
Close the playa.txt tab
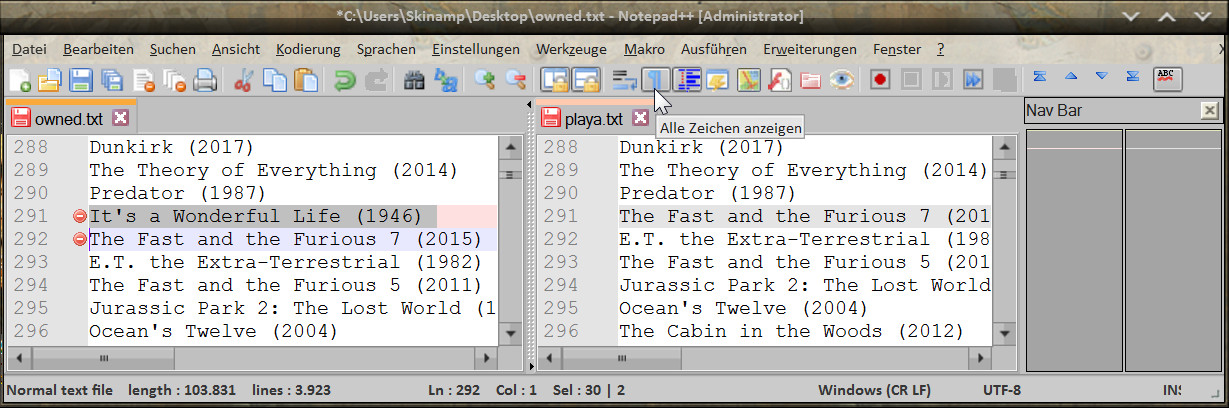641,118
